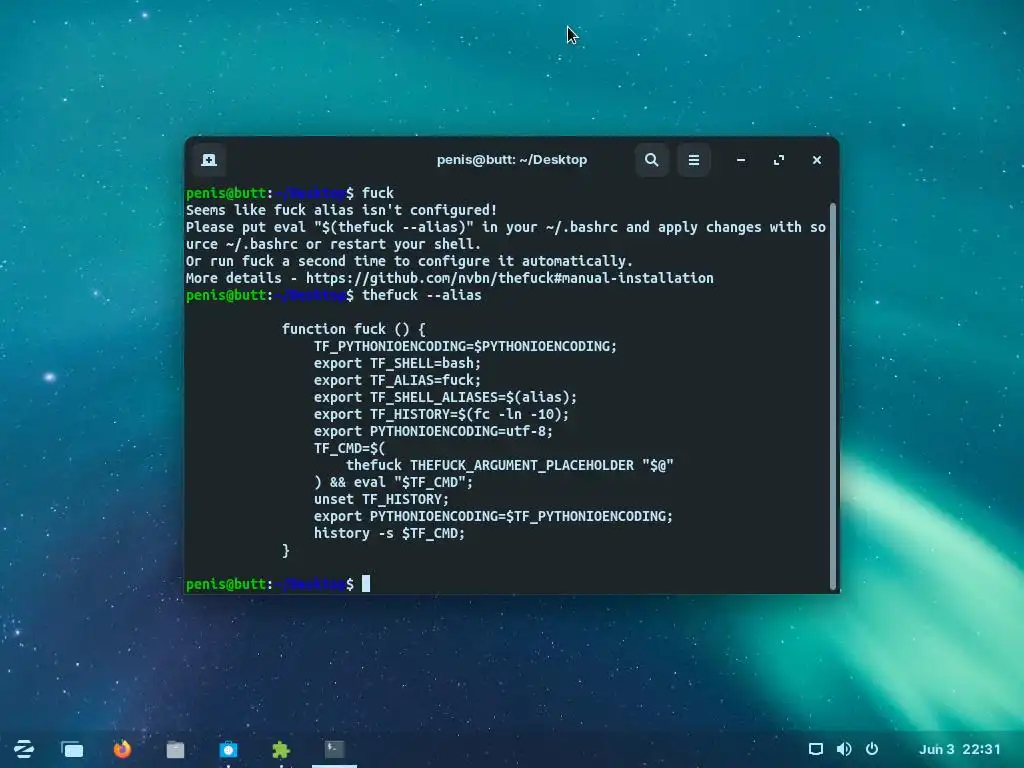
Task: Open the terminal search
Action: [x=651, y=160]
